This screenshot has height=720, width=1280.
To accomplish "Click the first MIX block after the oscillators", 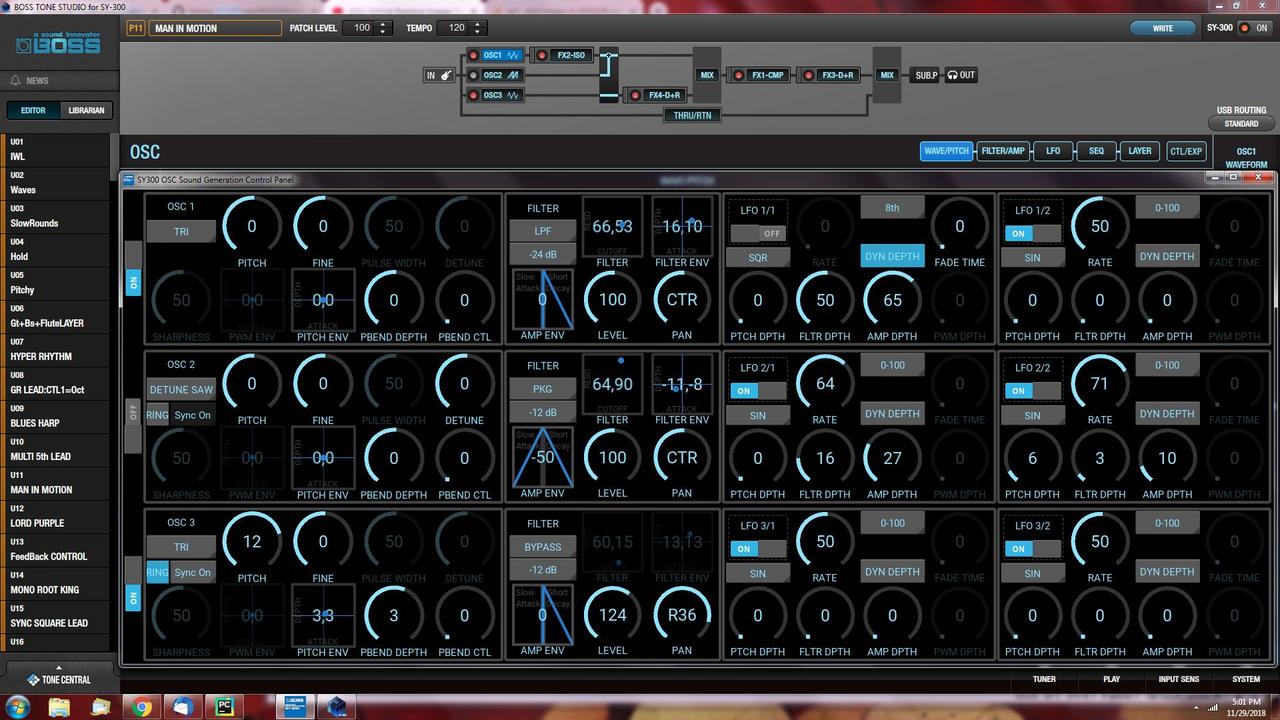I will 707,75.
